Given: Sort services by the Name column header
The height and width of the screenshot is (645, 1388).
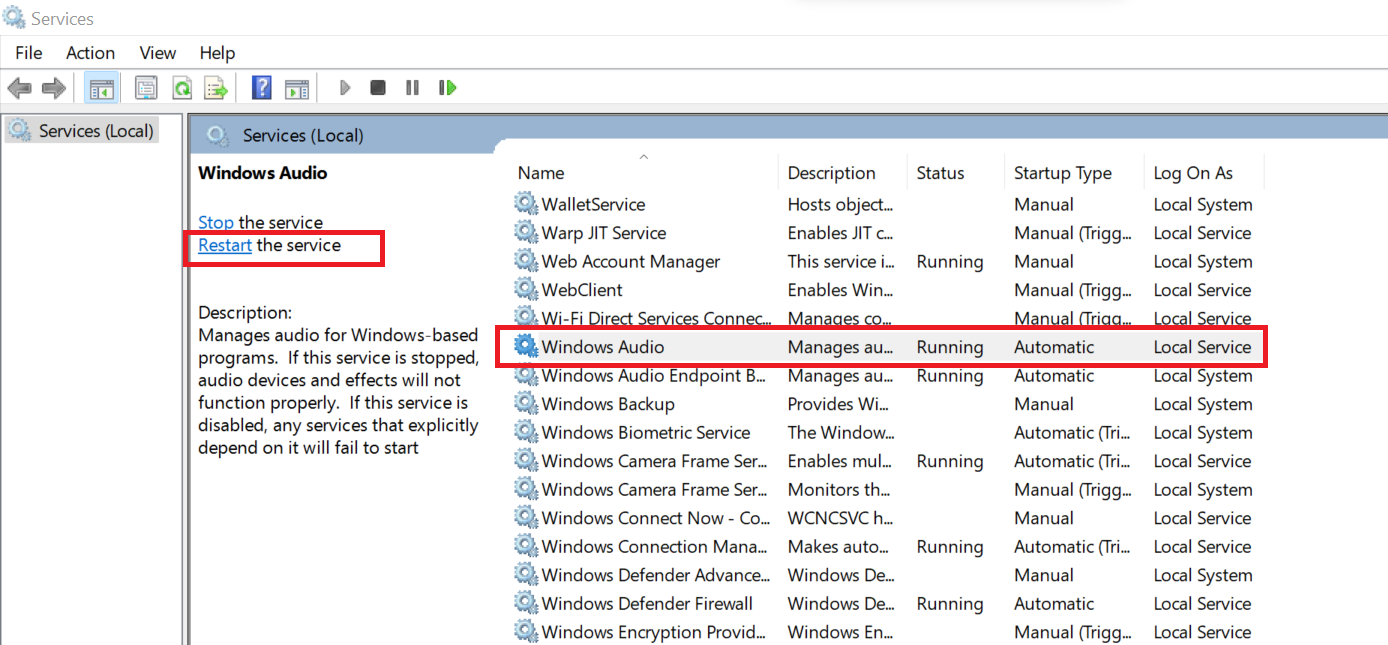Looking at the screenshot, I should (541, 173).
